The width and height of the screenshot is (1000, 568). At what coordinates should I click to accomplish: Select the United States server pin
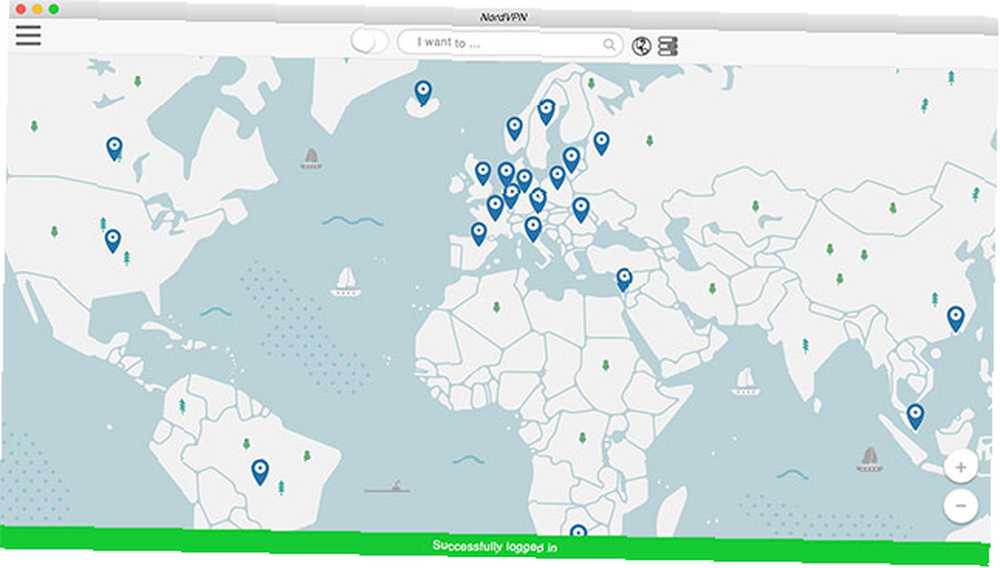point(113,240)
